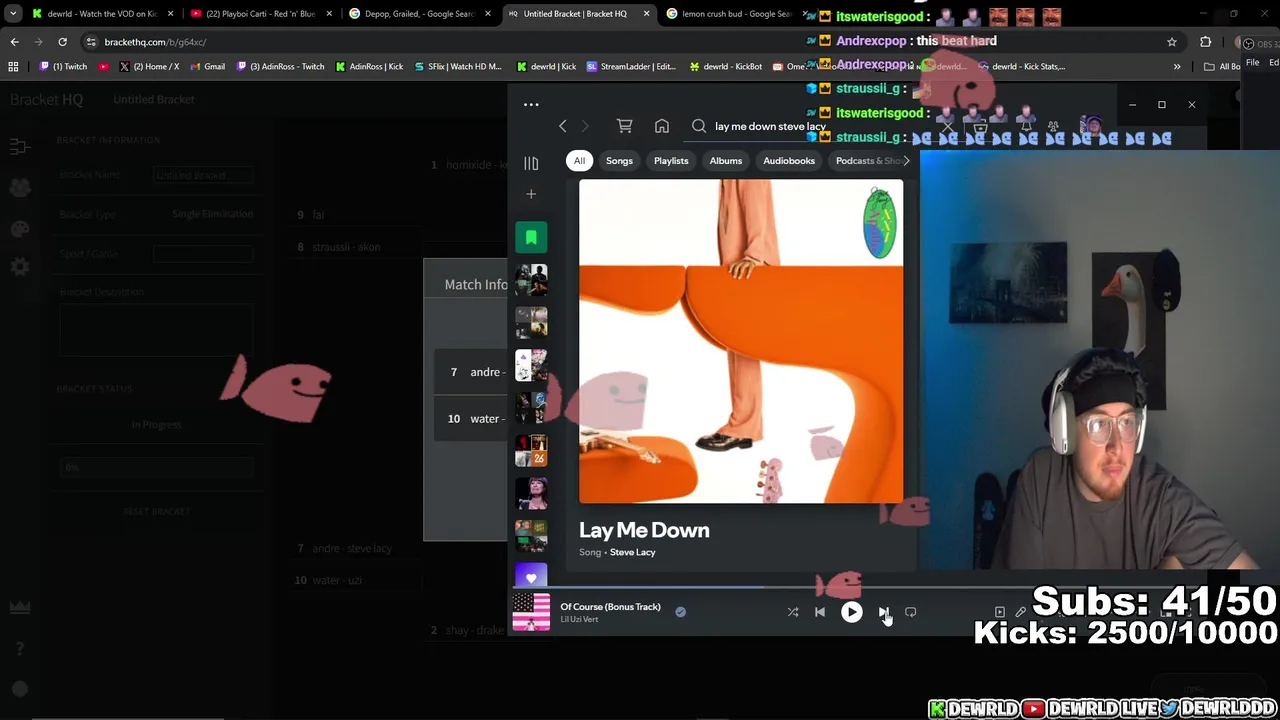This screenshot has height=720, width=1280.
Task: Create new playlist with plus icon
Action: [x=531, y=194]
